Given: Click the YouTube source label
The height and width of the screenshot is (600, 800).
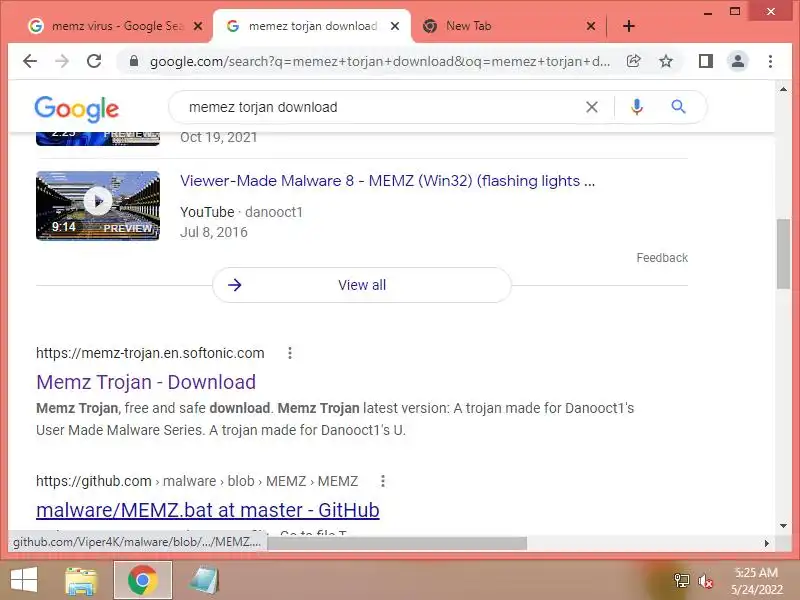Looking at the screenshot, I should pyautogui.click(x=207, y=212).
